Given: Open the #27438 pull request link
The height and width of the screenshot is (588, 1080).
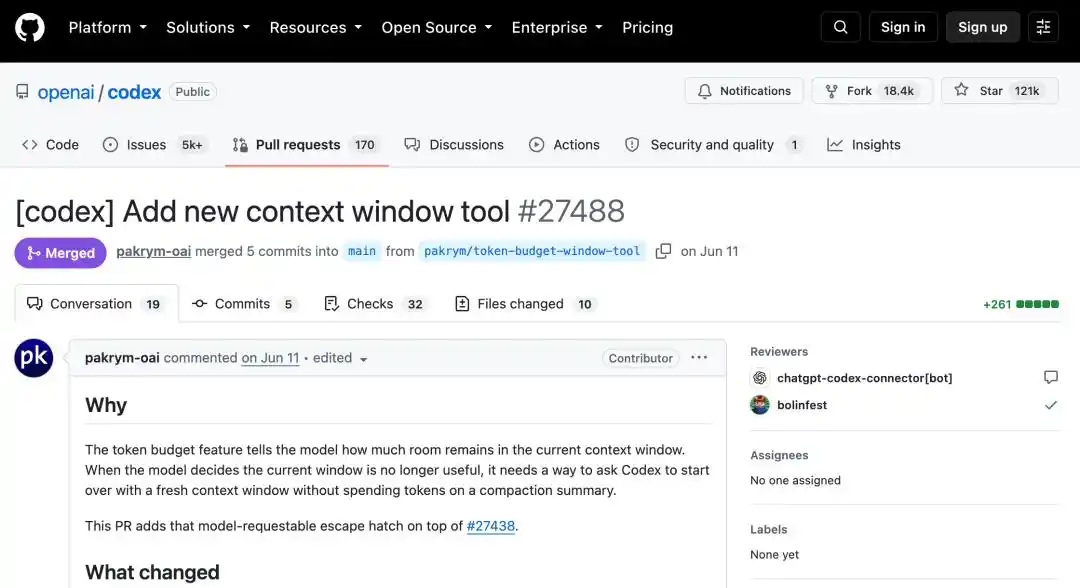Looking at the screenshot, I should click(x=490, y=526).
